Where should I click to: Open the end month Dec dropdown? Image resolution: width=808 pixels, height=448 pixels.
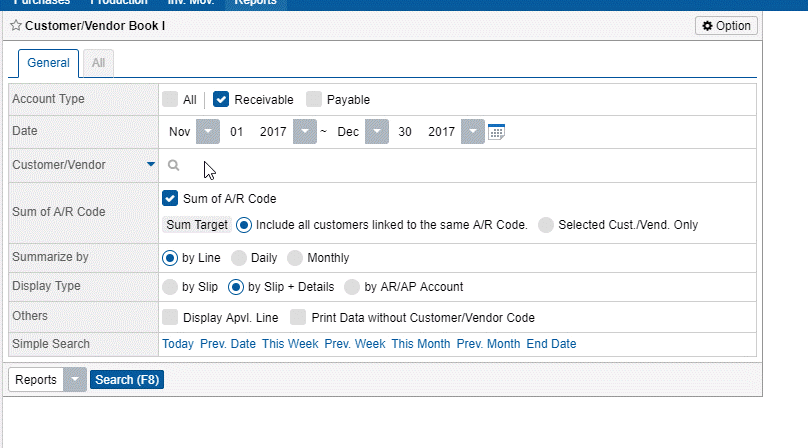tap(377, 131)
